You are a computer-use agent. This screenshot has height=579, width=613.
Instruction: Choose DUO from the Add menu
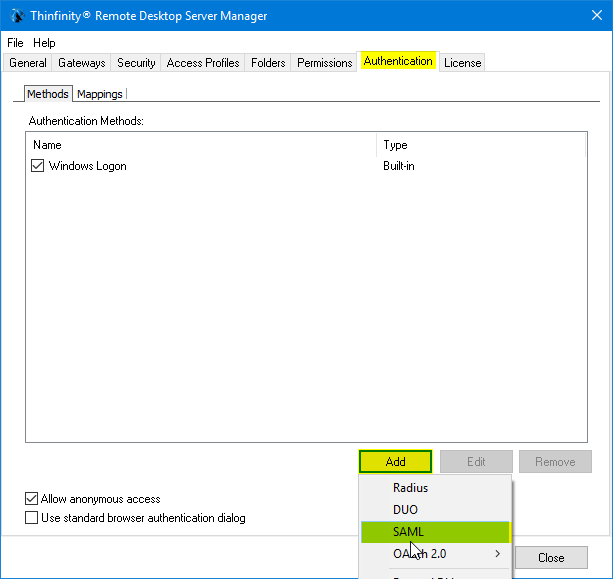point(435,510)
